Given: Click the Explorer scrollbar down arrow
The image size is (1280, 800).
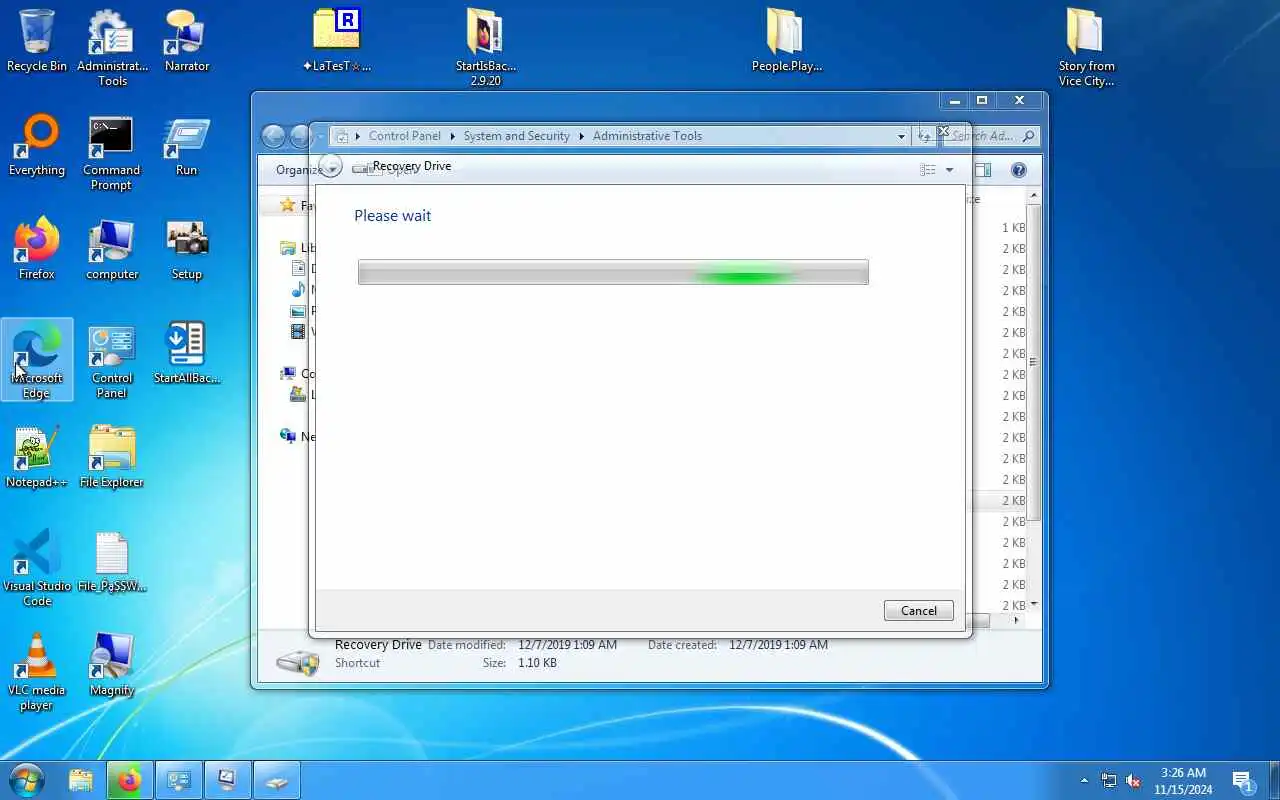Looking at the screenshot, I should [x=1034, y=604].
